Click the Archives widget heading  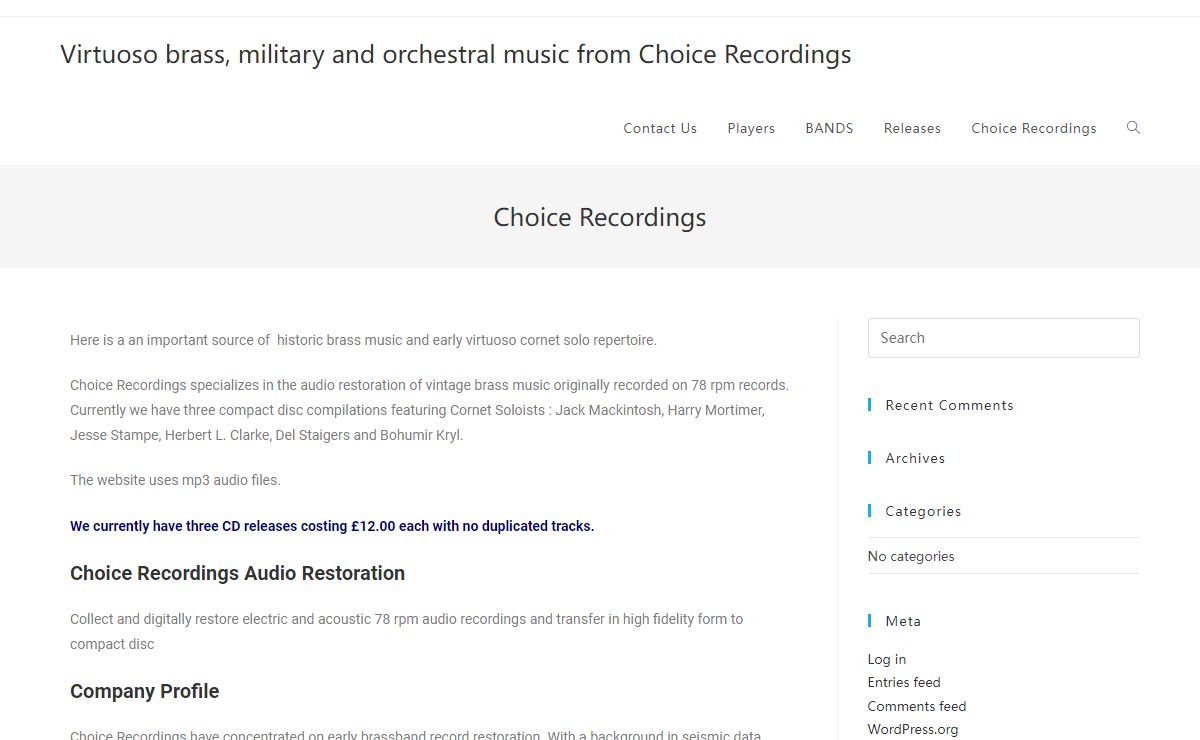point(915,458)
